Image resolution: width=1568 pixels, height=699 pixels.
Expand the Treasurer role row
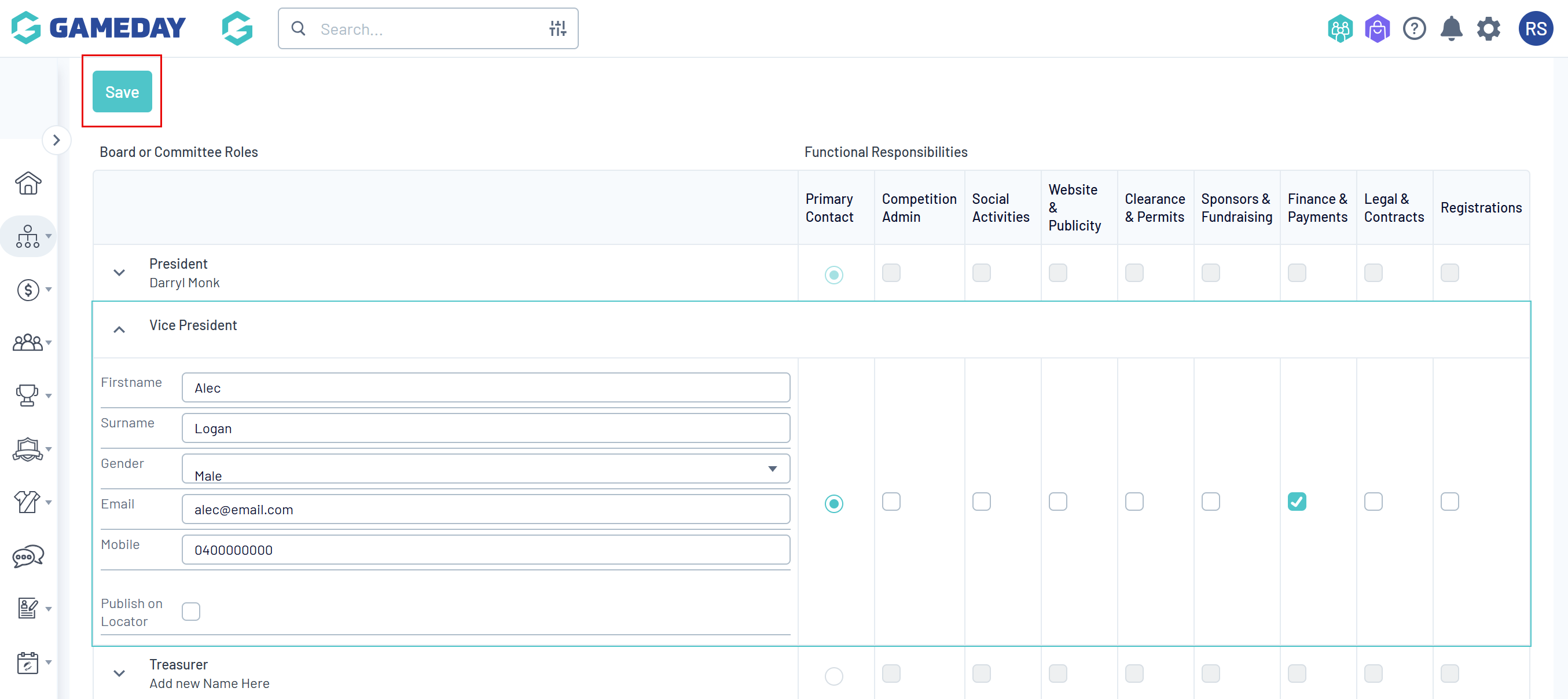coord(119,674)
